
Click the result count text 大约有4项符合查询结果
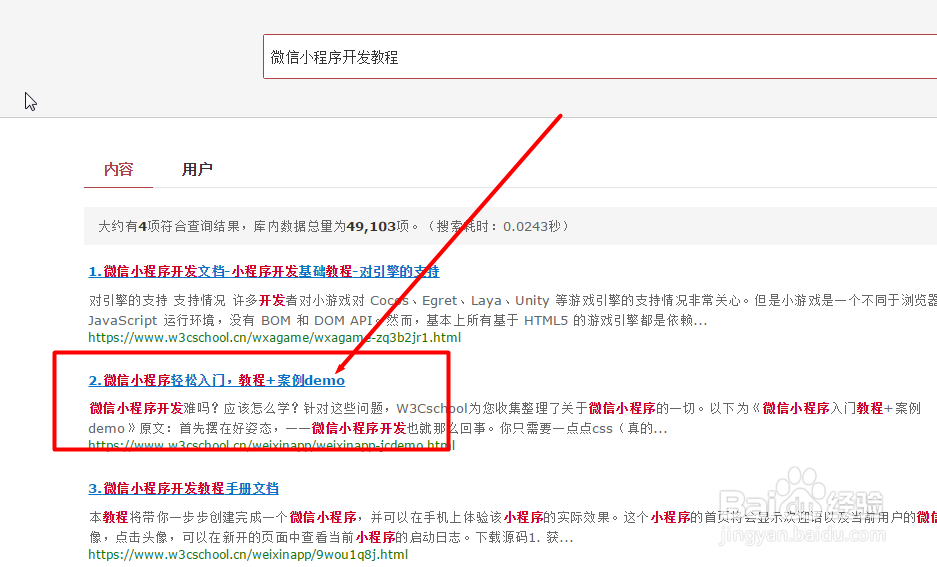(169, 226)
